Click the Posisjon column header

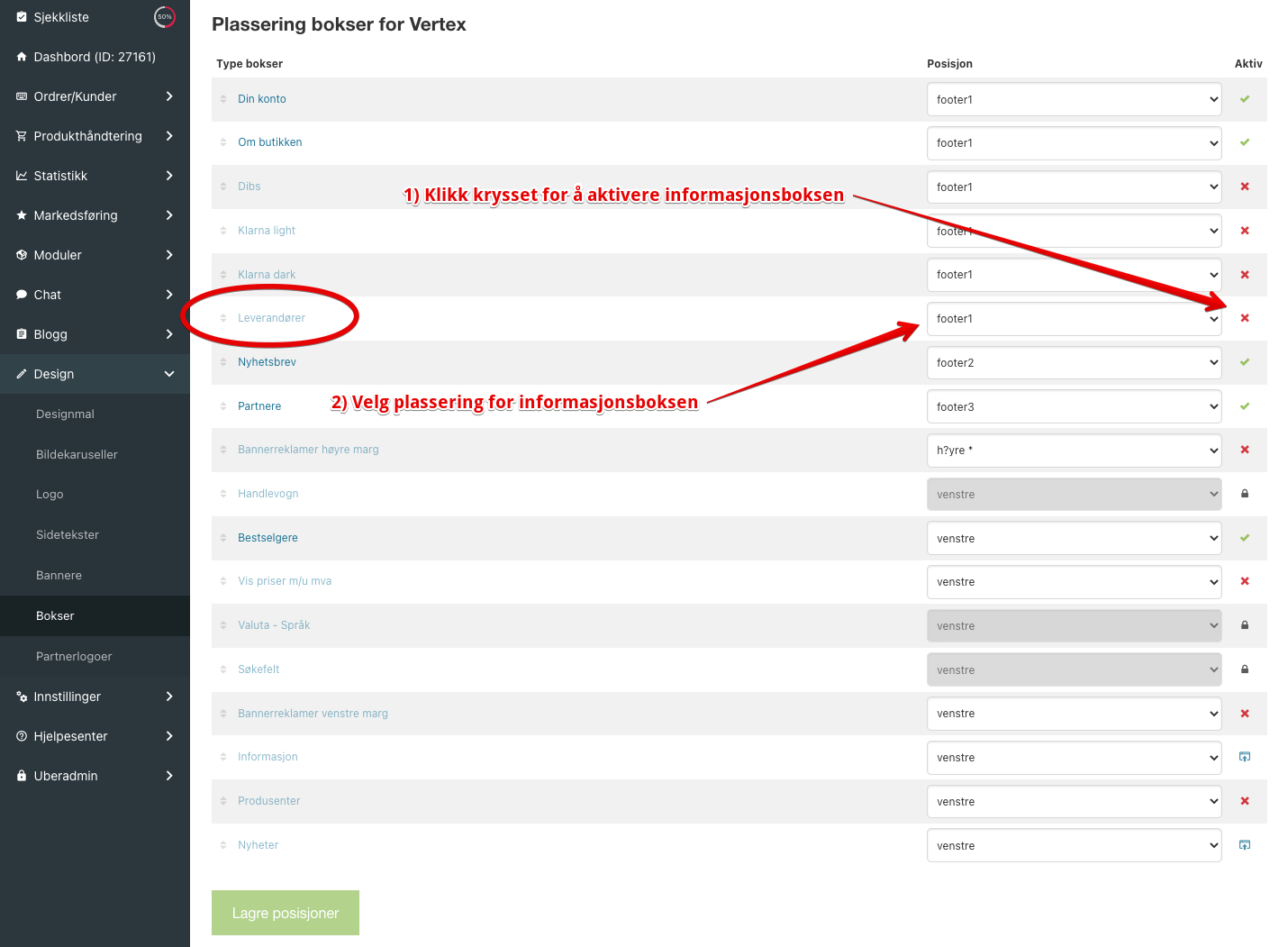(x=949, y=64)
